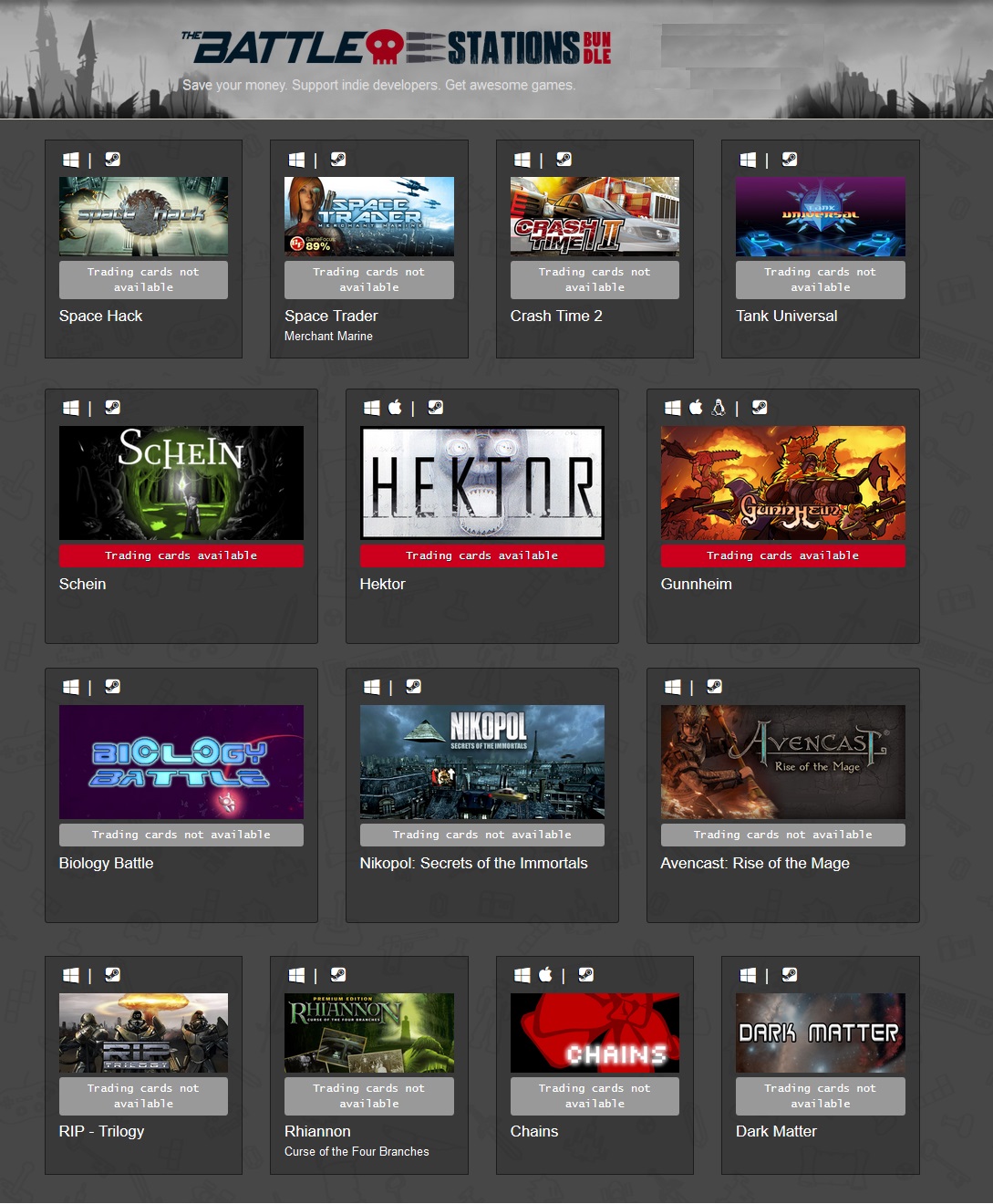993x1204 pixels.
Task: Click the Hektor title text
Action: (x=383, y=584)
